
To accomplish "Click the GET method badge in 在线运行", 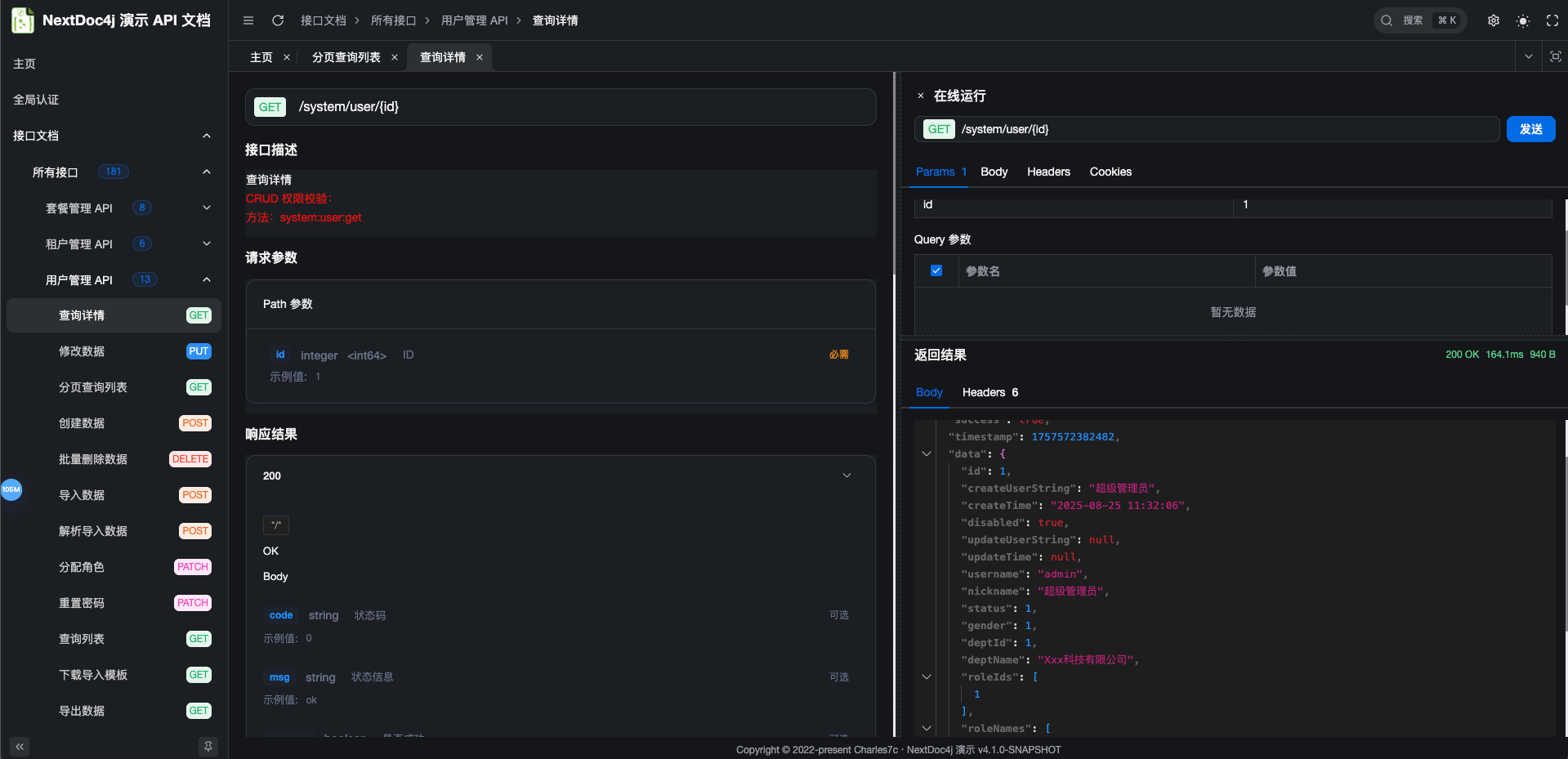I will tap(939, 129).
